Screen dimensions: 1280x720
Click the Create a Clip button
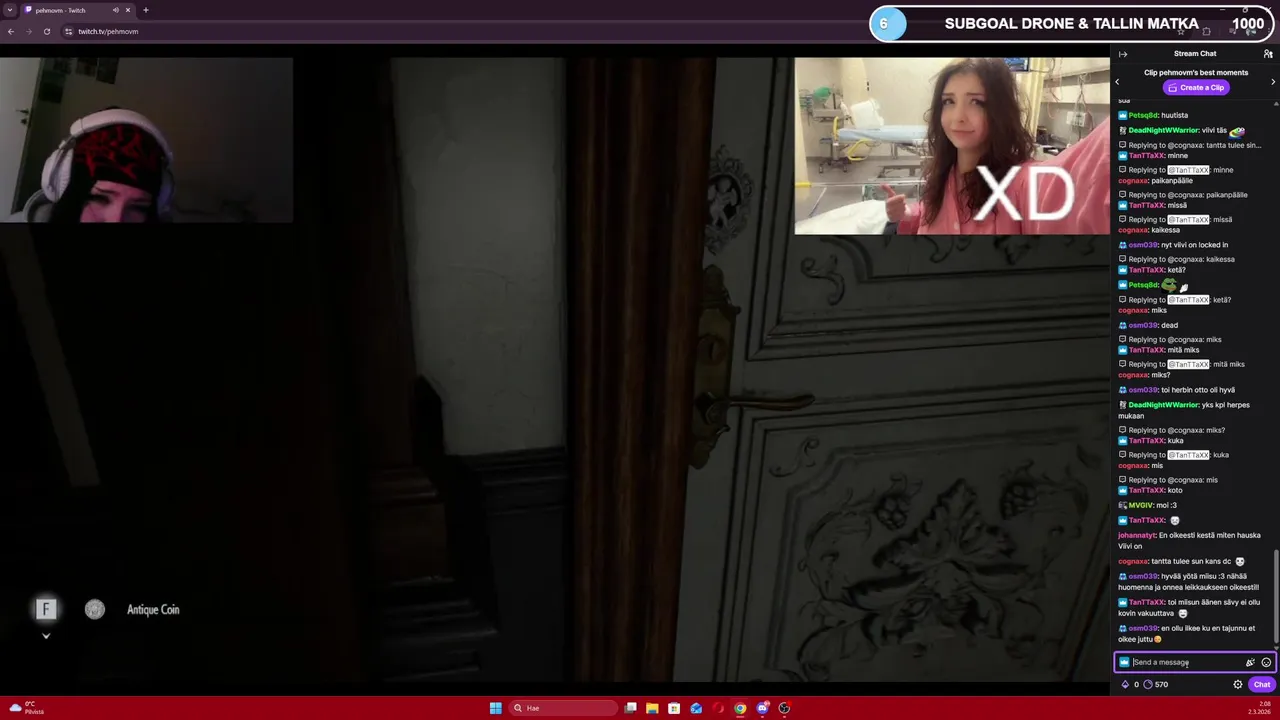tap(1195, 87)
